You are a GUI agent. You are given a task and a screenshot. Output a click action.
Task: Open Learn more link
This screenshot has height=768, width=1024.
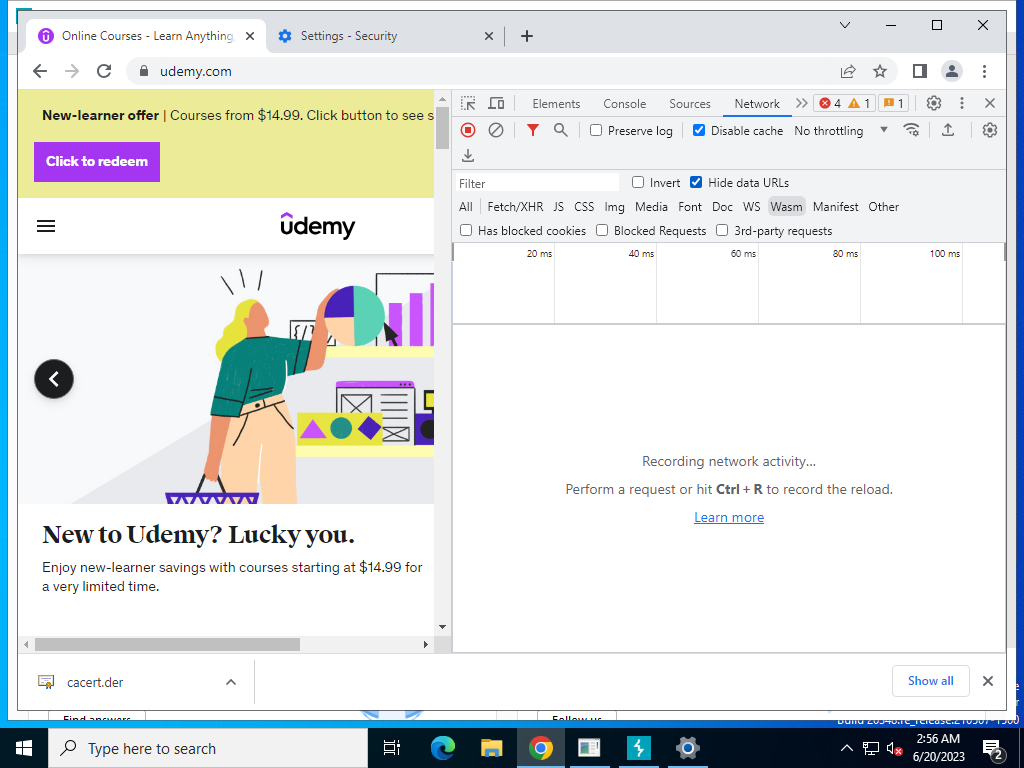tap(729, 517)
